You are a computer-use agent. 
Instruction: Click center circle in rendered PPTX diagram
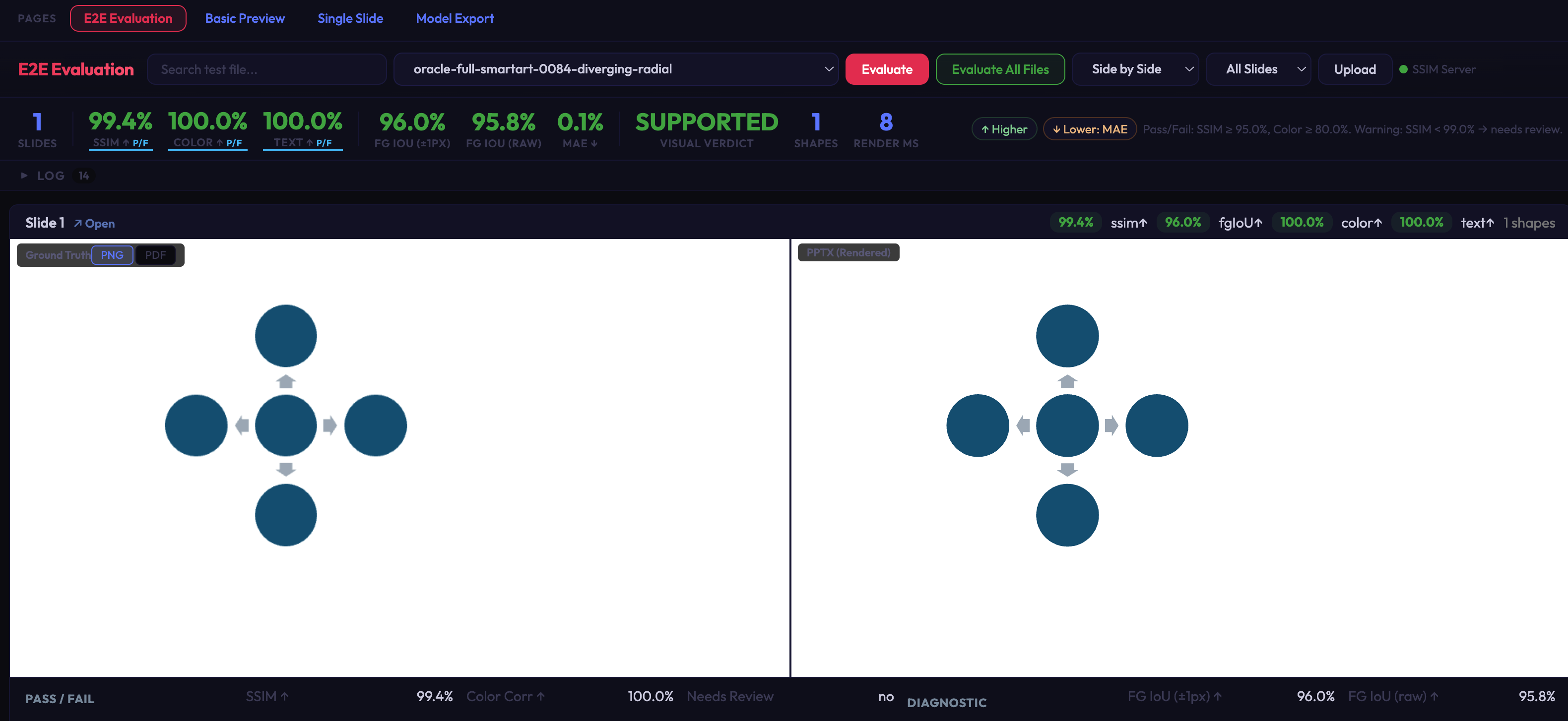[1067, 425]
